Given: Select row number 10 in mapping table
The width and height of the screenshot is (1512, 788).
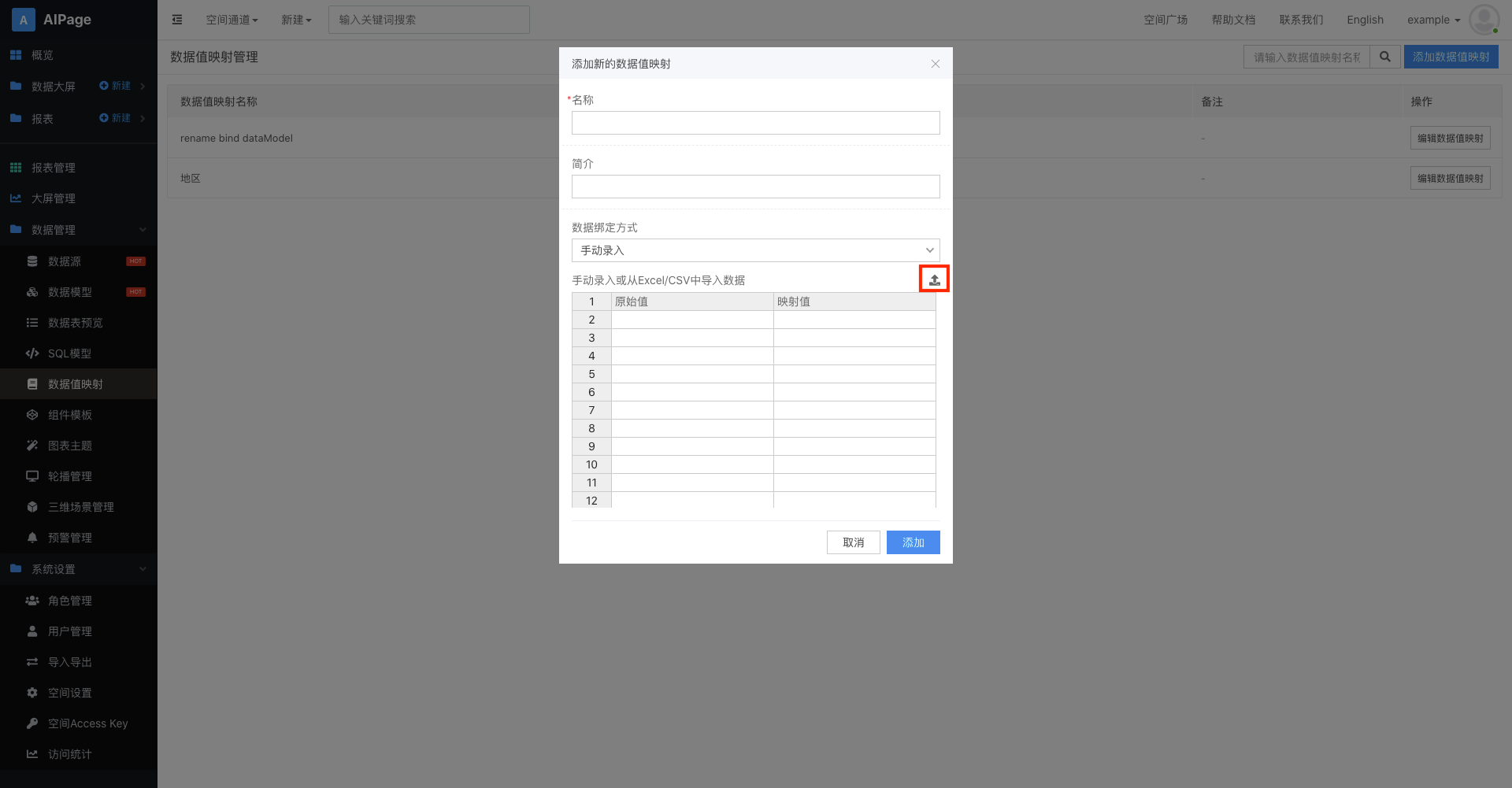Looking at the screenshot, I should [591, 464].
